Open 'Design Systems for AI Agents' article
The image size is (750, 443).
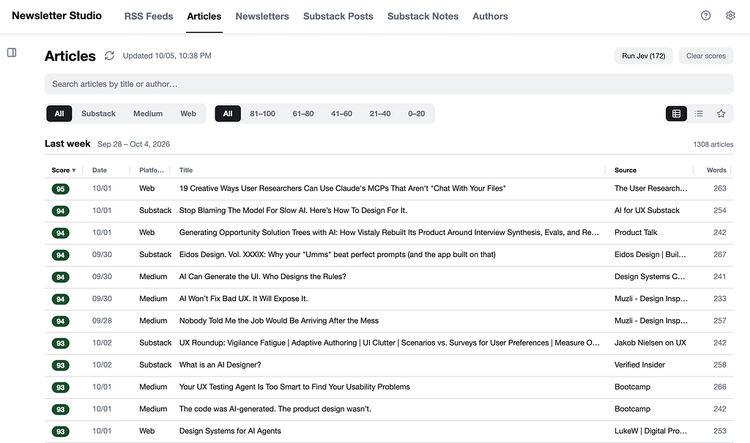click(230, 431)
